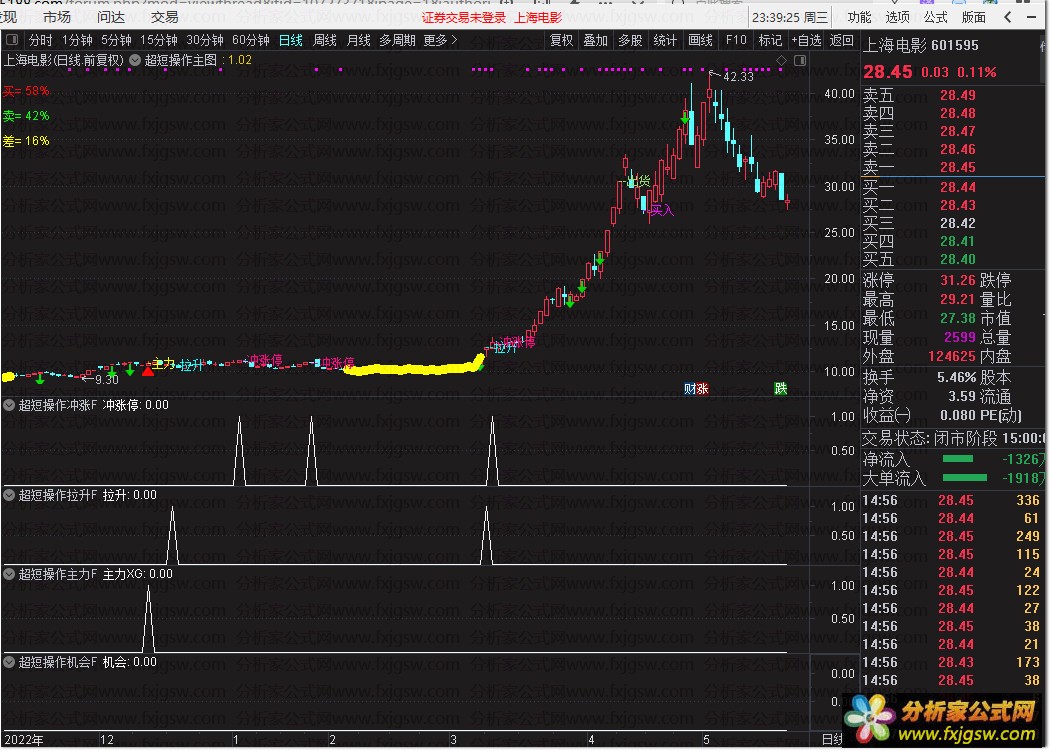Click the 跌 marker on chart
The image size is (1052, 751).
(780, 389)
